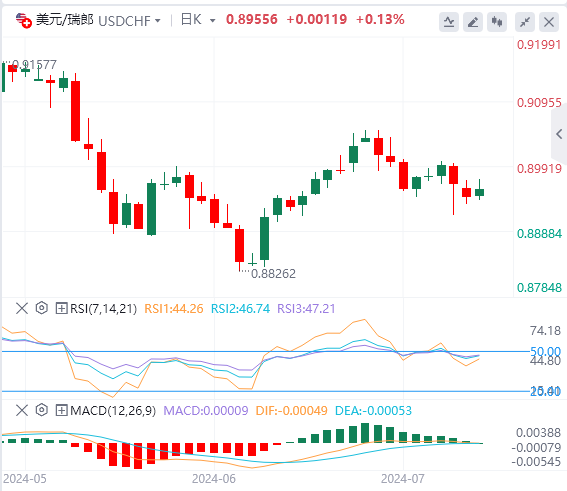Click the MACD -0.00545 axis label

pyautogui.click(x=536, y=462)
